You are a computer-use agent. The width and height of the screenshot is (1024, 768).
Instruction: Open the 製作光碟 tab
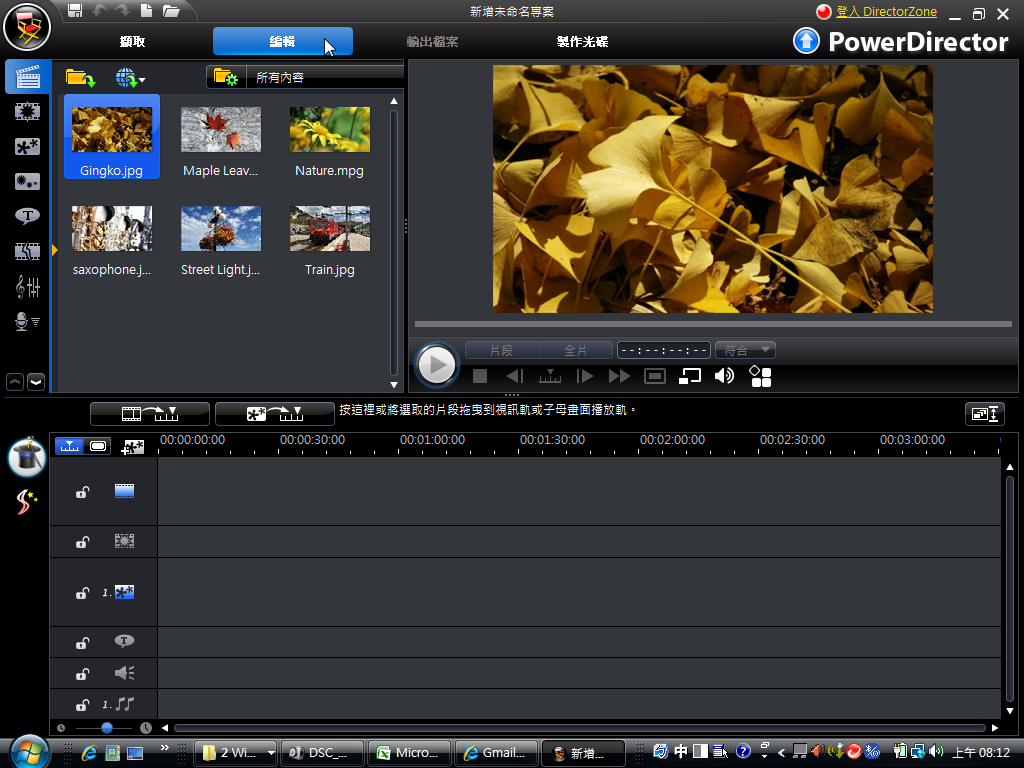pos(582,42)
